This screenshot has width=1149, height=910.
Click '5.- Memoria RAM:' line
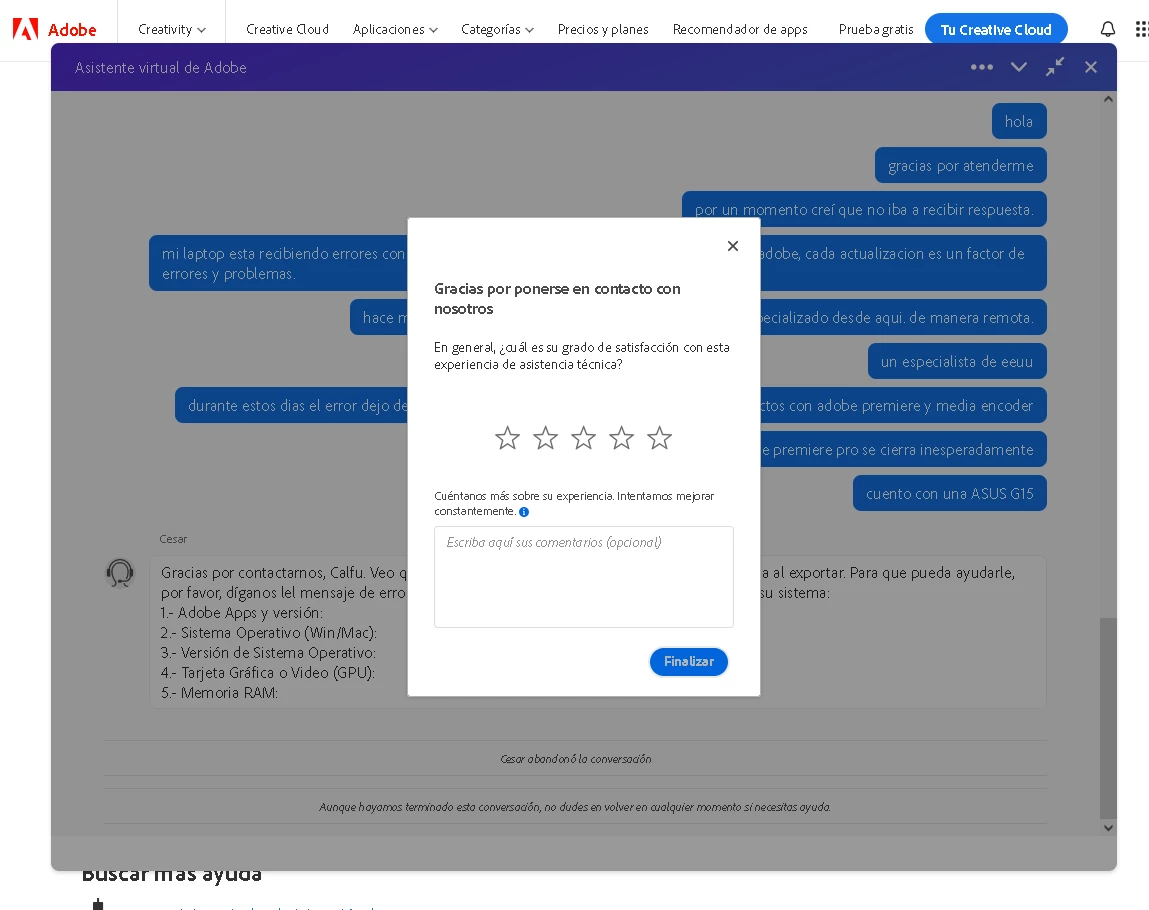[x=219, y=692]
